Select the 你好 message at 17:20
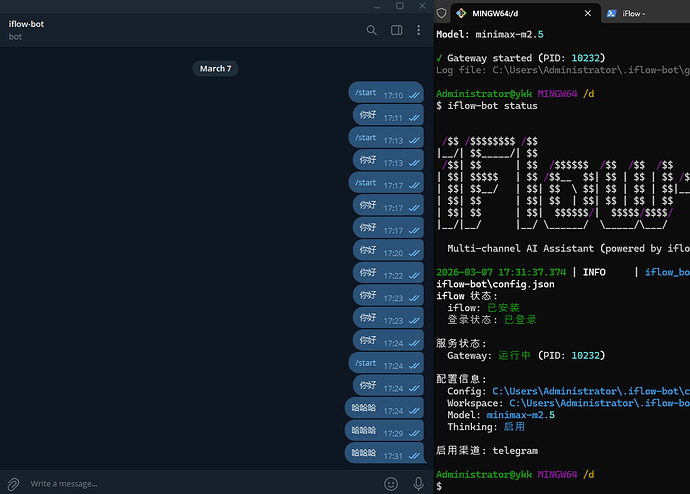Viewport: 690px width, 494px height. [x=388, y=250]
